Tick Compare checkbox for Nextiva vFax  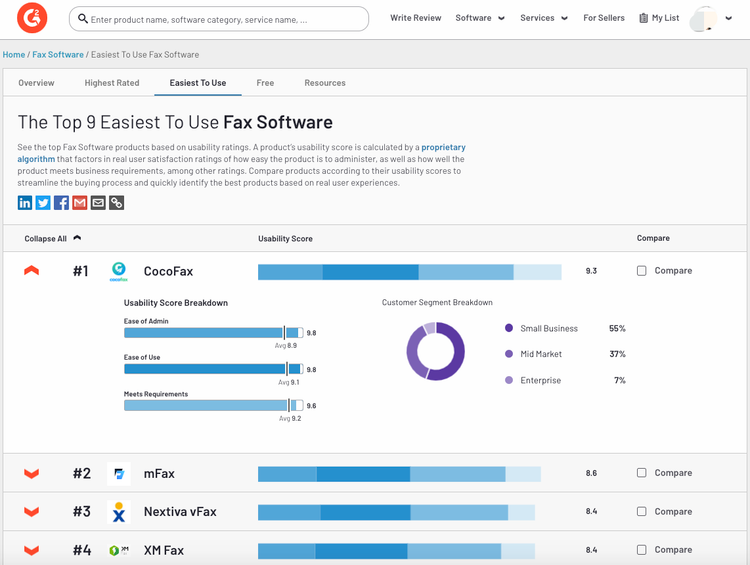641,511
